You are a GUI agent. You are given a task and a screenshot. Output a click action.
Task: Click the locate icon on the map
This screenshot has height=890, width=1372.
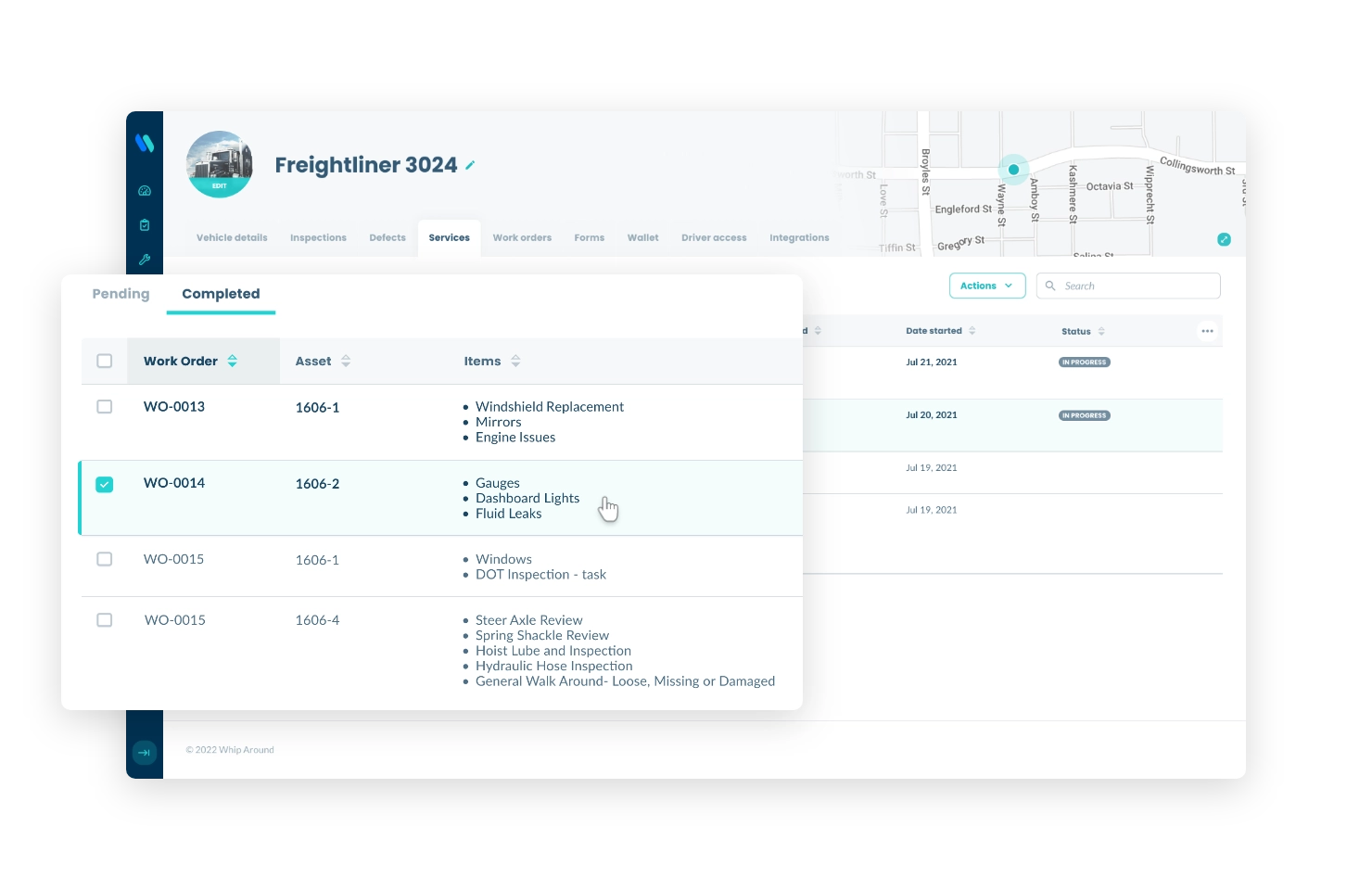(1224, 239)
